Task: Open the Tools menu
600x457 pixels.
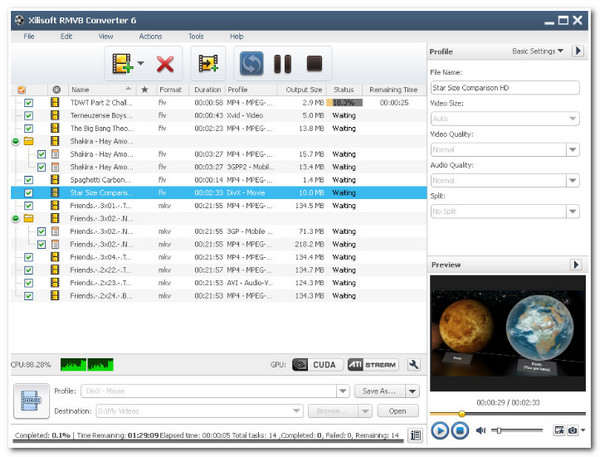Action: pos(196,36)
